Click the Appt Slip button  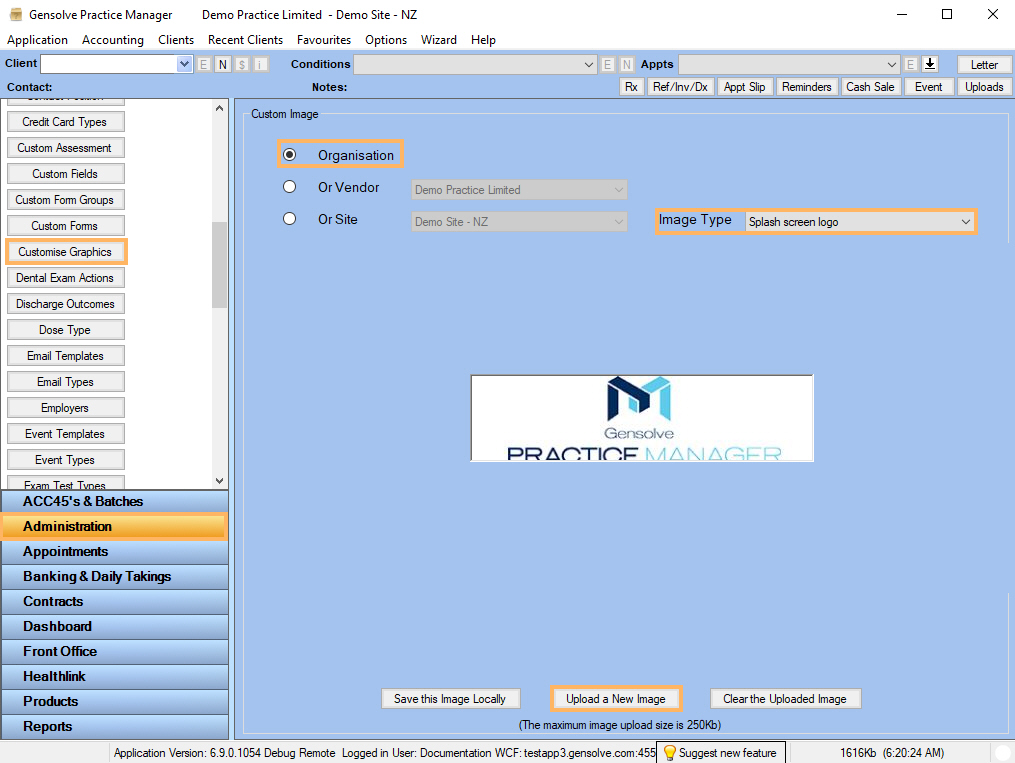pos(744,87)
